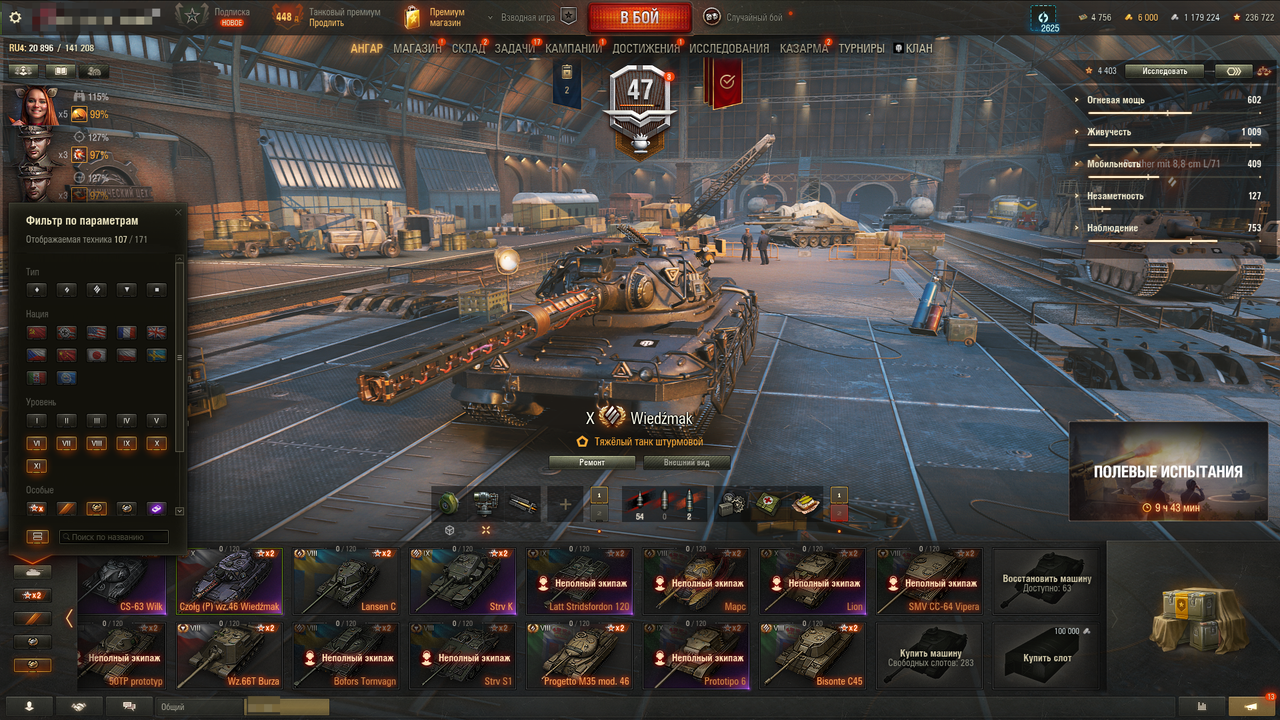Open the Казарма menu tab
The width and height of the screenshot is (1280, 720).
tap(804, 48)
